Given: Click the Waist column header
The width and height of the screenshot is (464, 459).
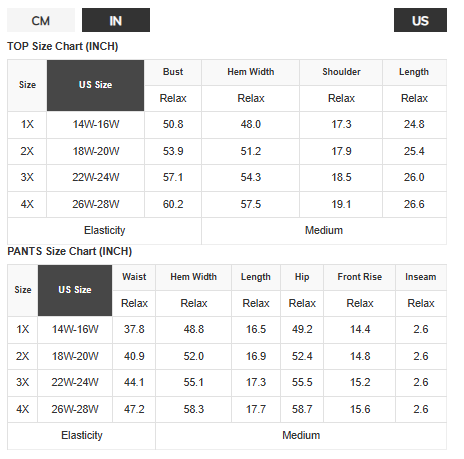Looking at the screenshot, I should coord(134,277).
